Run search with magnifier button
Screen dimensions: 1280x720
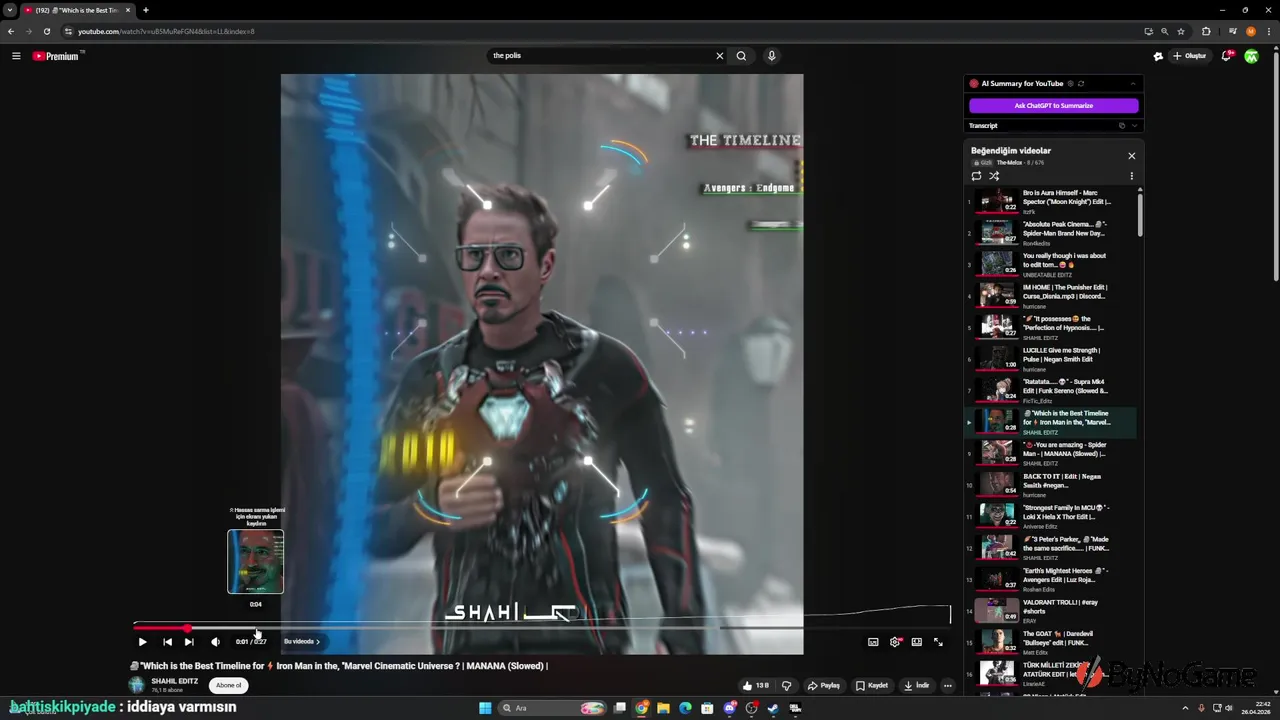(741, 56)
